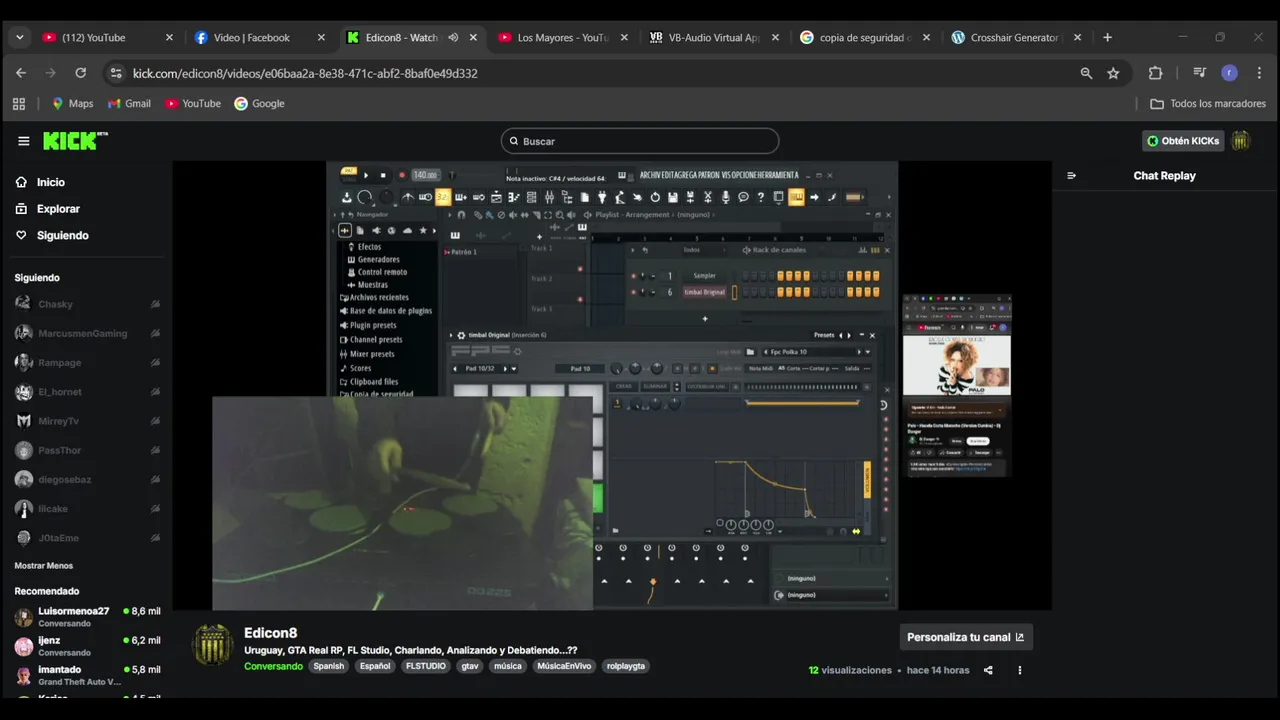The width and height of the screenshot is (1280, 720).
Task: Close the Video | Facebook tab
Action: [x=321, y=37]
